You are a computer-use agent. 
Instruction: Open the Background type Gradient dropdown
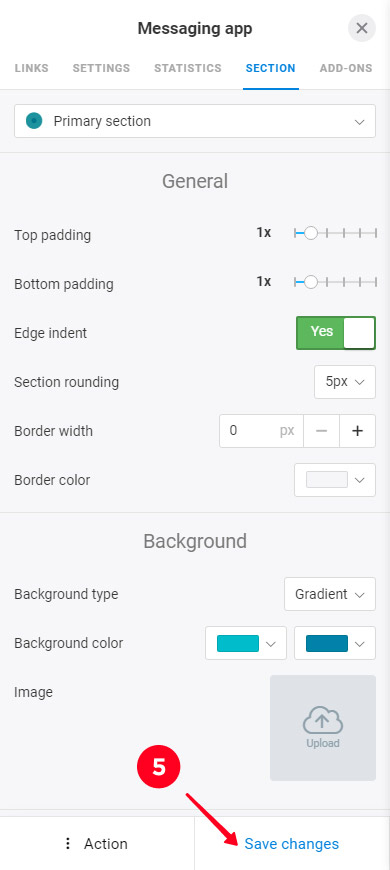point(330,594)
